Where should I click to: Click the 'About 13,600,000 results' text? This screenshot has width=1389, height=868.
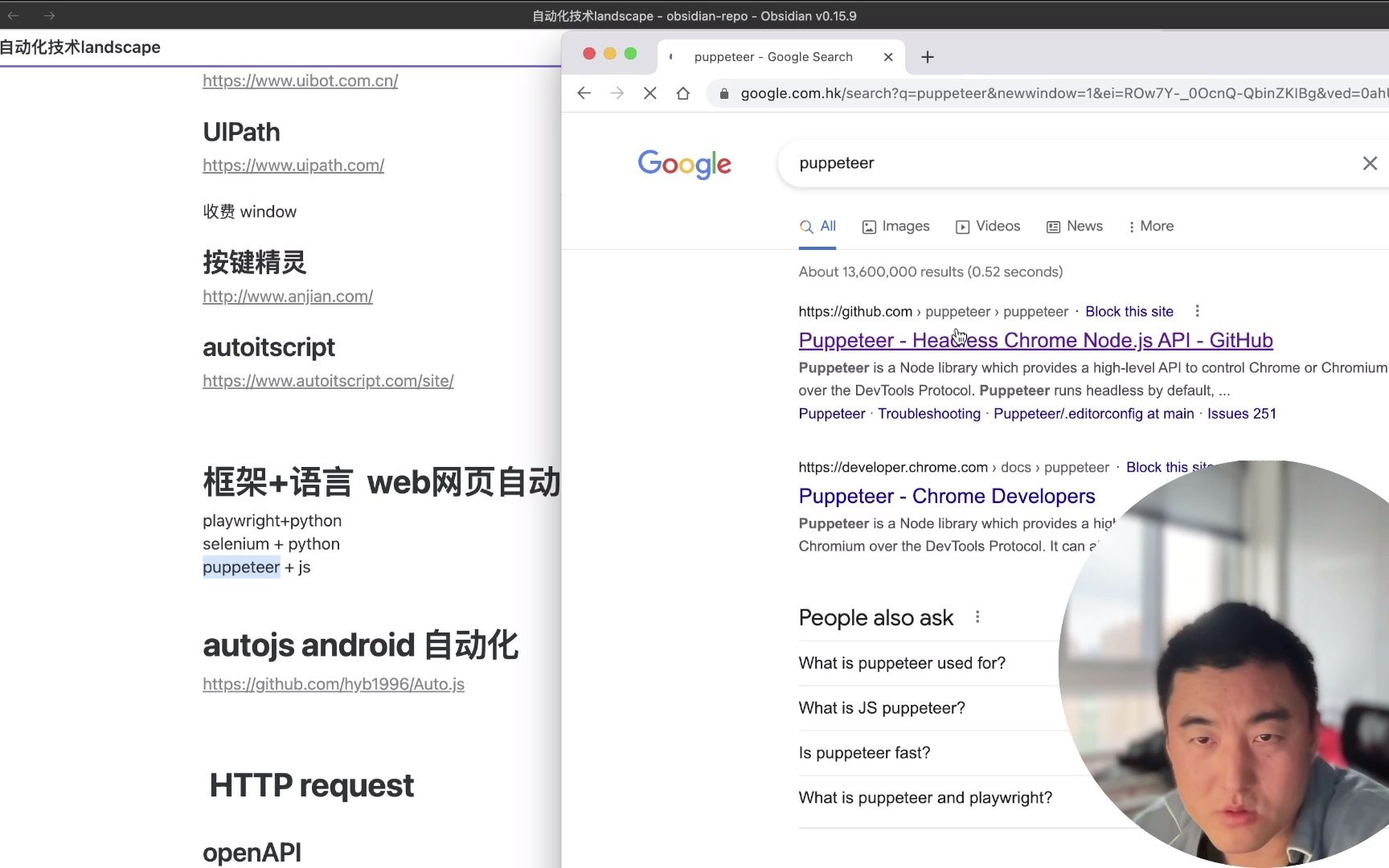pos(931,272)
